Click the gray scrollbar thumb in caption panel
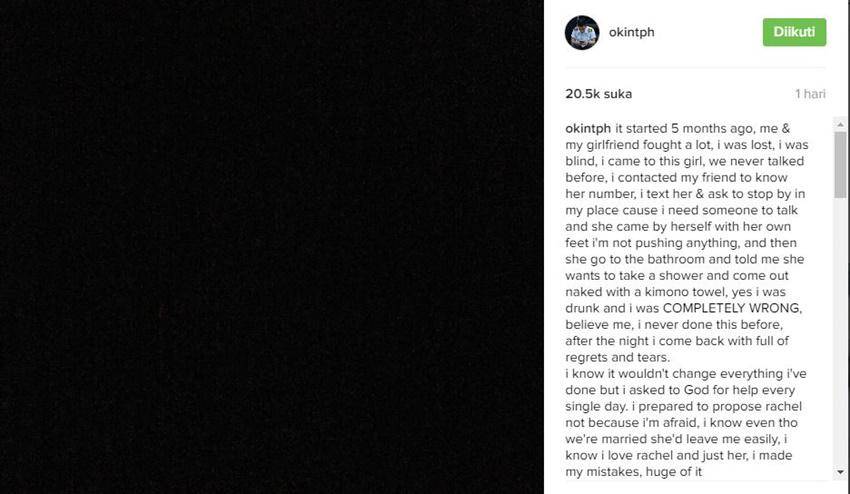Screen dimensions: 850x494 pos(840,165)
